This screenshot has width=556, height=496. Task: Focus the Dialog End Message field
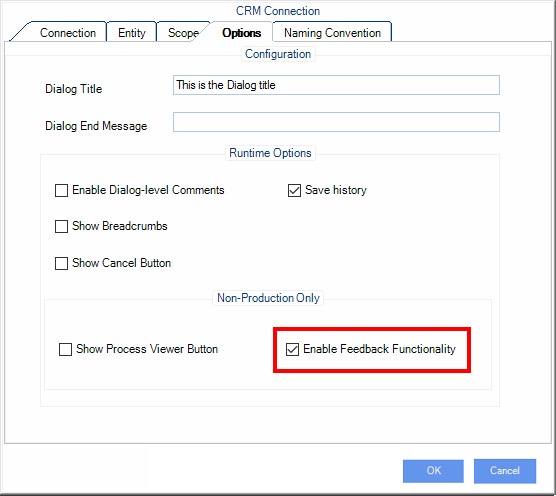point(336,122)
